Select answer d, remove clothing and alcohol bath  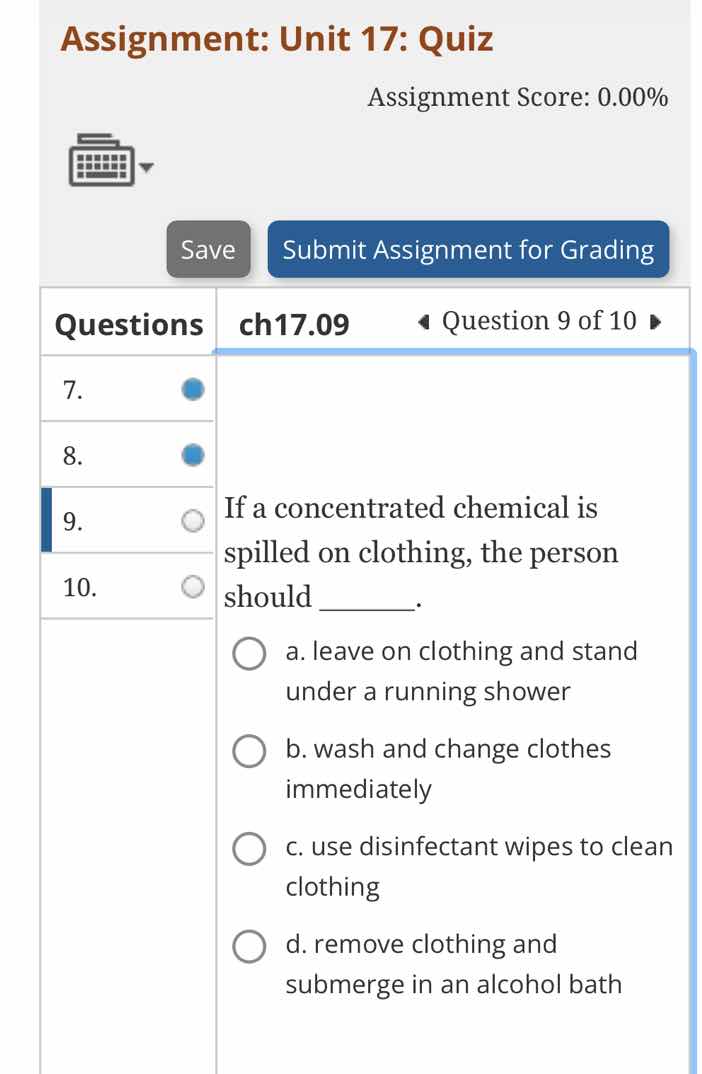(248, 946)
